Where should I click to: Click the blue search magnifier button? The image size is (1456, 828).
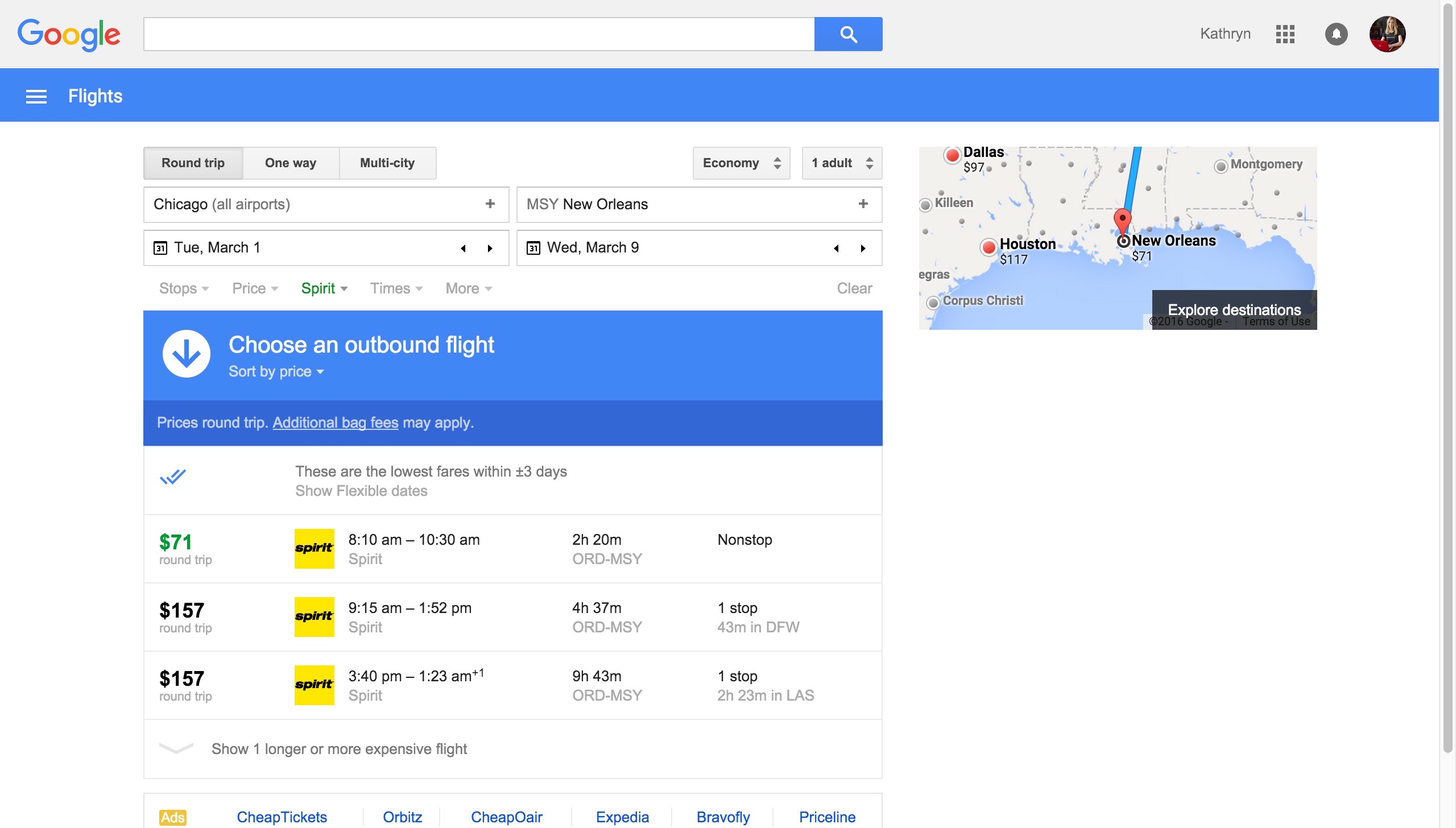tap(848, 34)
